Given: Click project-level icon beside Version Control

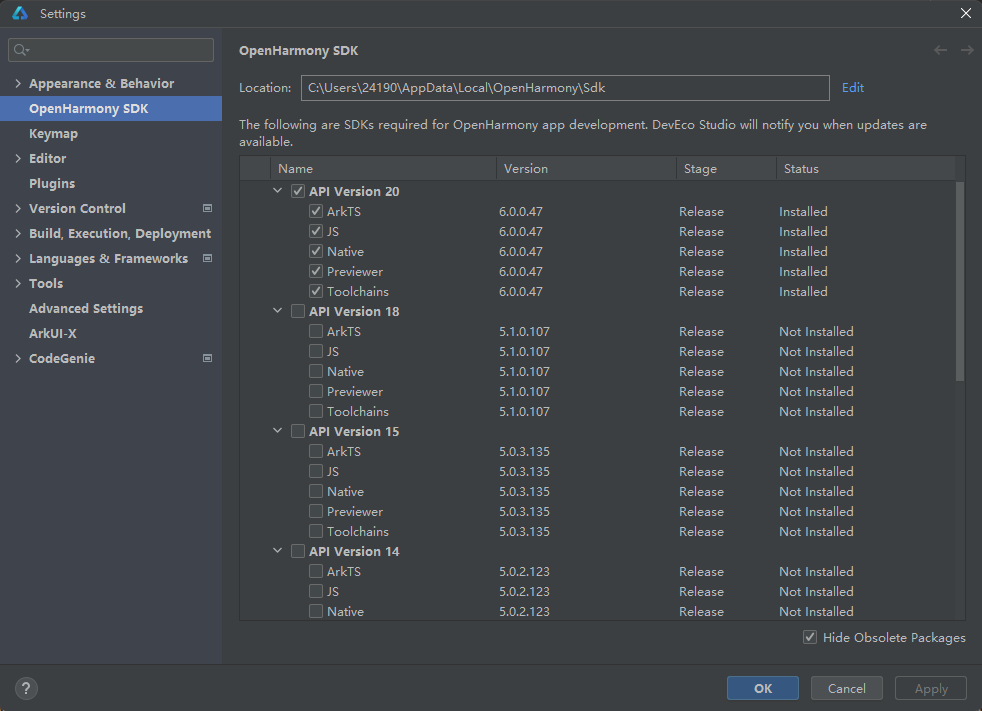Looking at the screenshot, I should pos(207,208).
